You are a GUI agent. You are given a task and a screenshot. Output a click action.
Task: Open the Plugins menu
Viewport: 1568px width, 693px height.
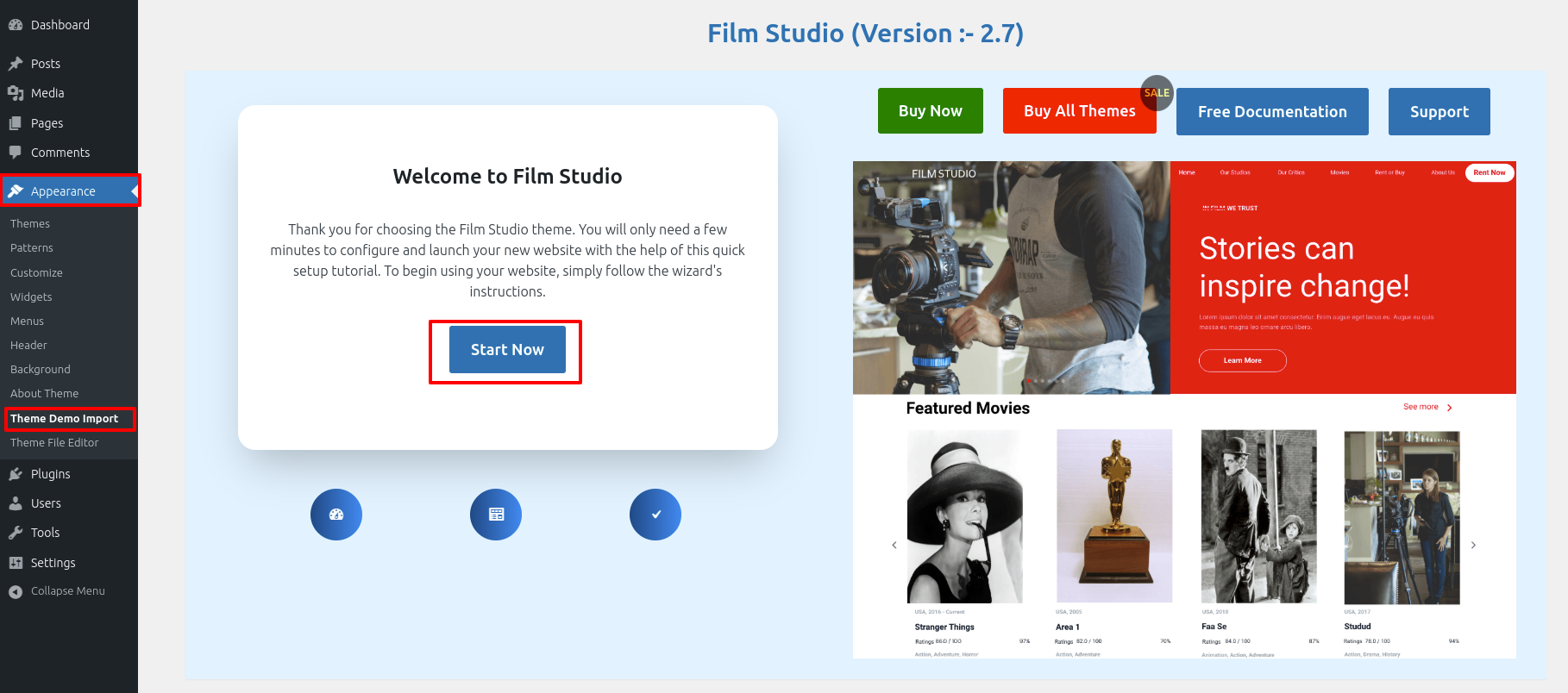click(69, 474)
